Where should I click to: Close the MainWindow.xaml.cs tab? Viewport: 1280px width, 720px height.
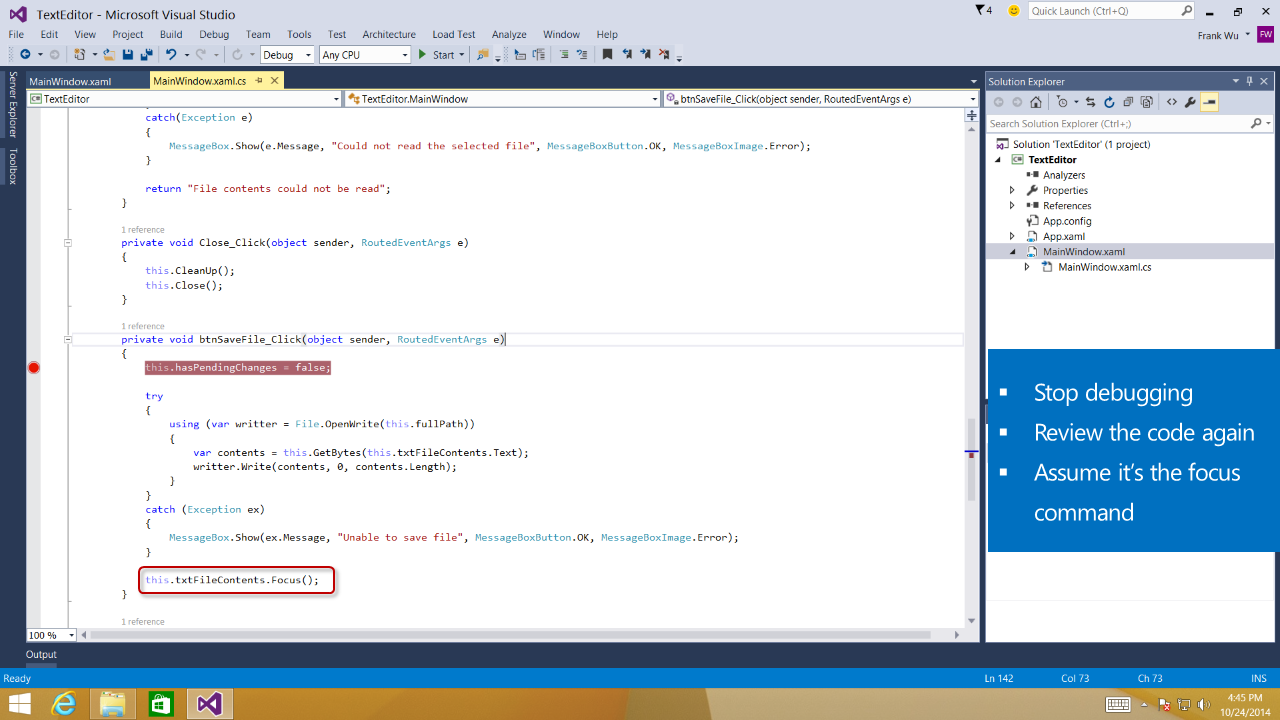click(274, 81)
